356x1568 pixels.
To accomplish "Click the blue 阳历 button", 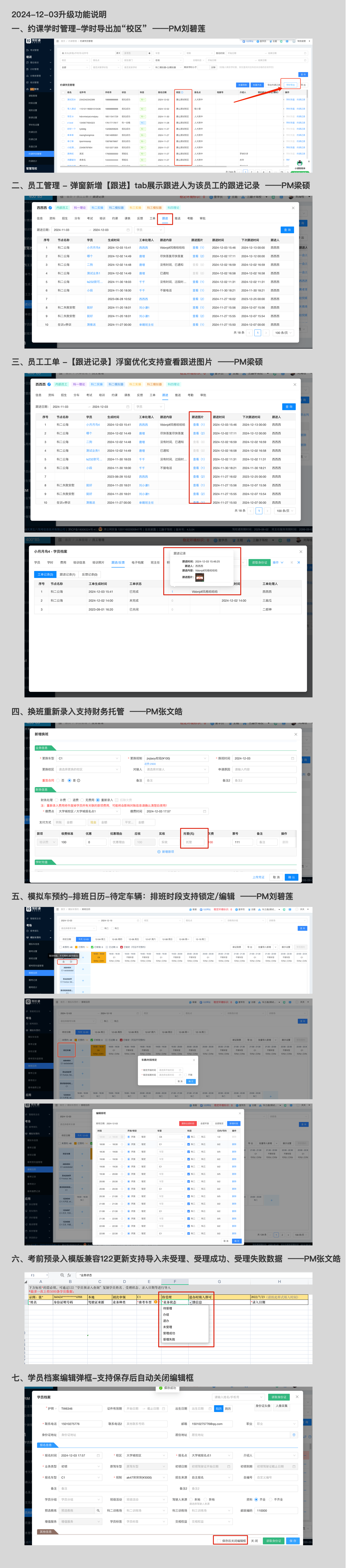I will pyautogui.click(x=219, y=1409).
